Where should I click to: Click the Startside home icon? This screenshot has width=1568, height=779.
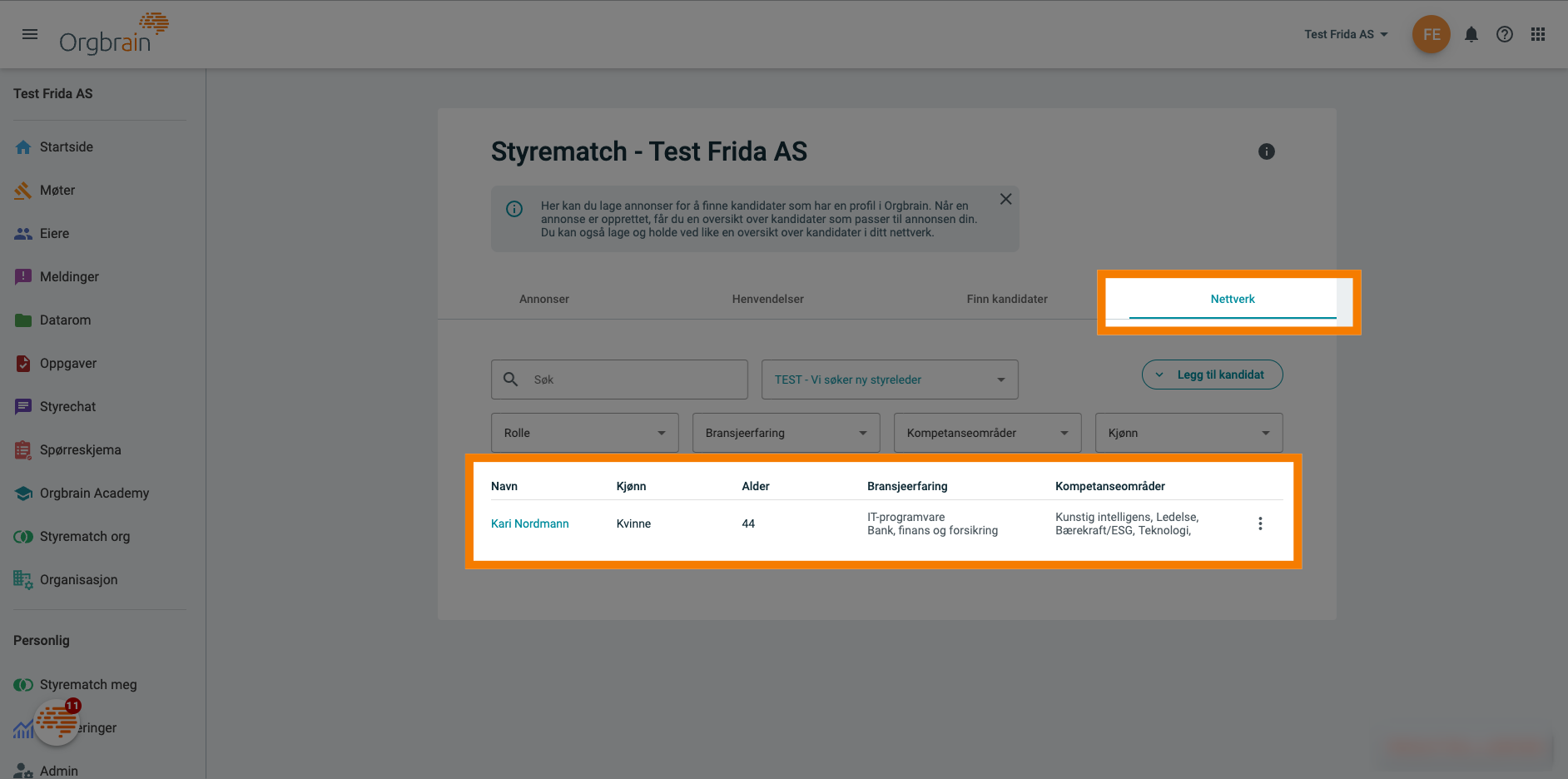[23, 147]
